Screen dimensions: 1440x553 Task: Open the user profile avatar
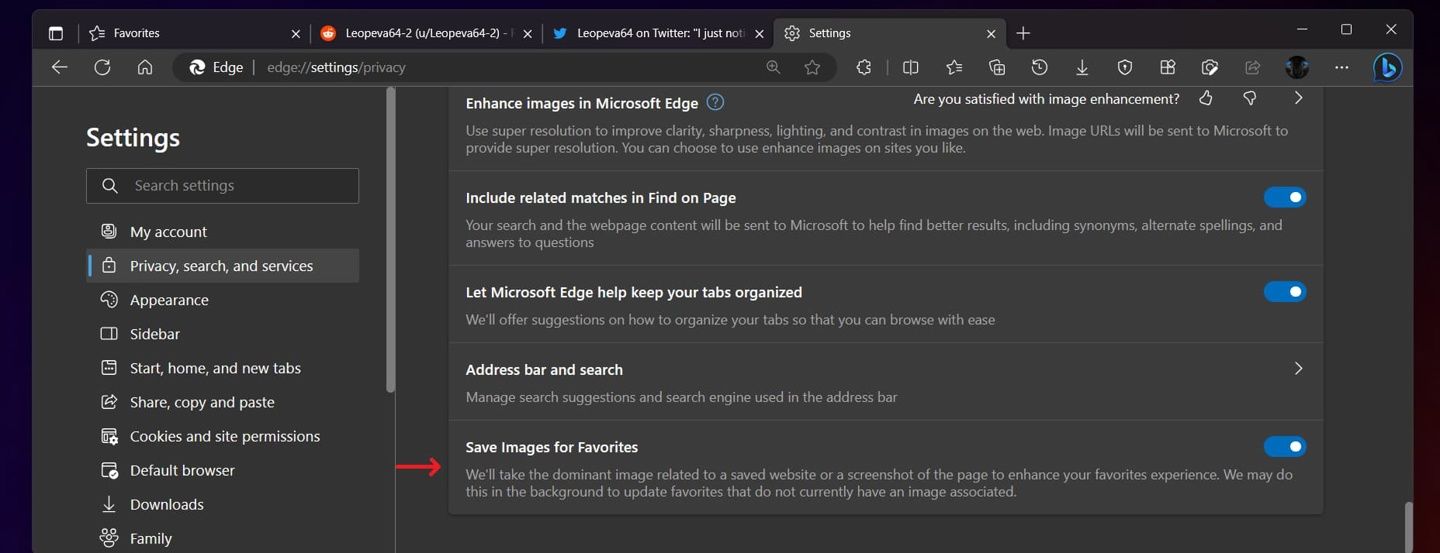(1297, 67)
